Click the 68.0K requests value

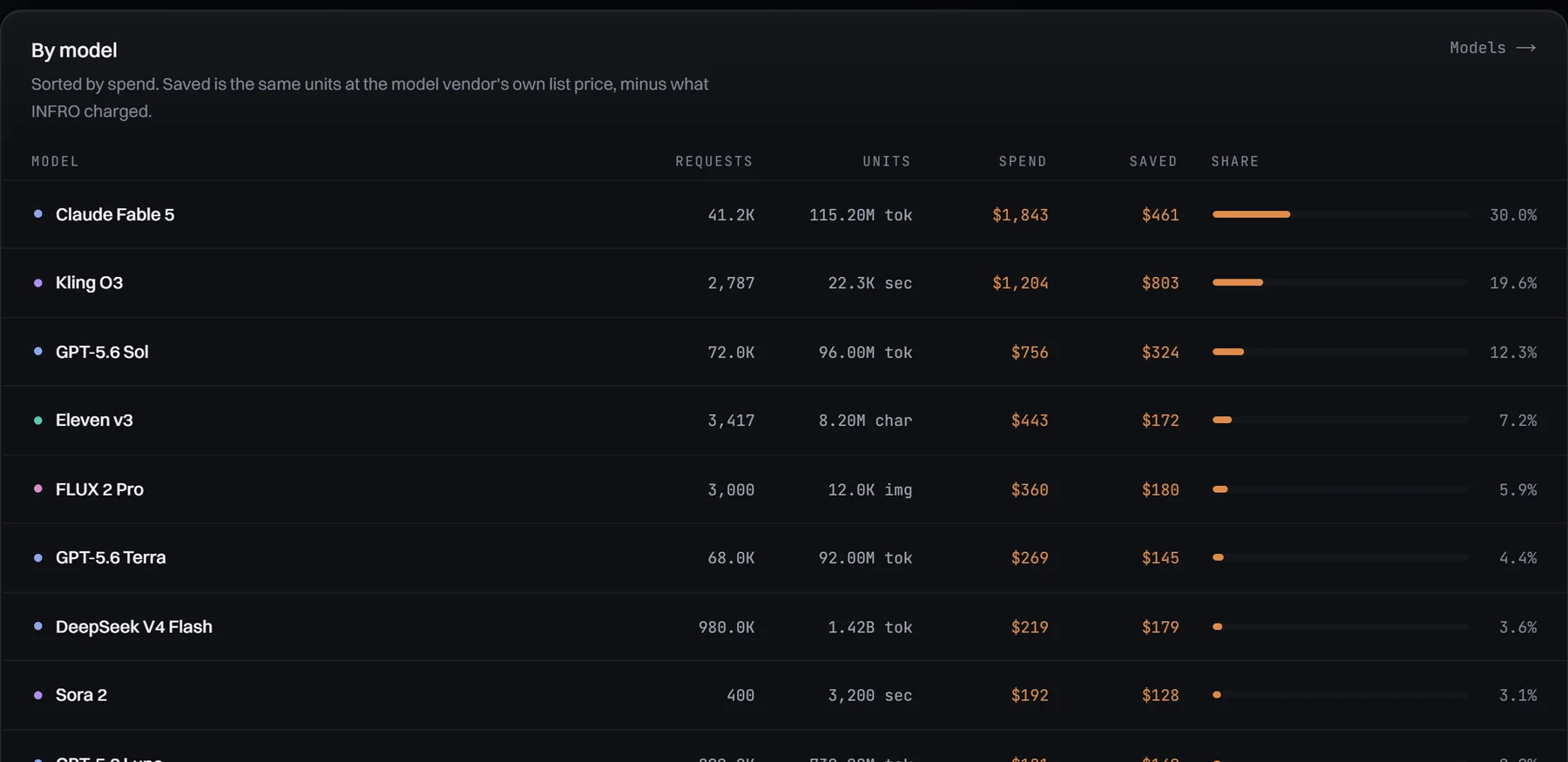point(731,558)
